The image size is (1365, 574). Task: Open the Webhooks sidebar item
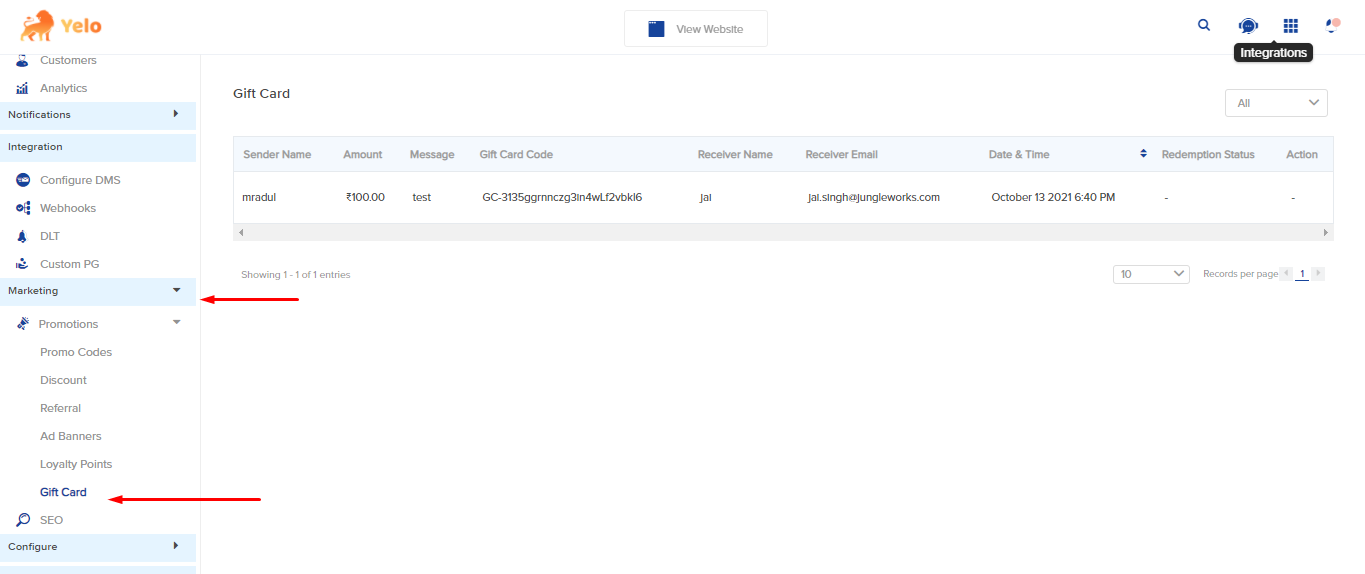67,208
